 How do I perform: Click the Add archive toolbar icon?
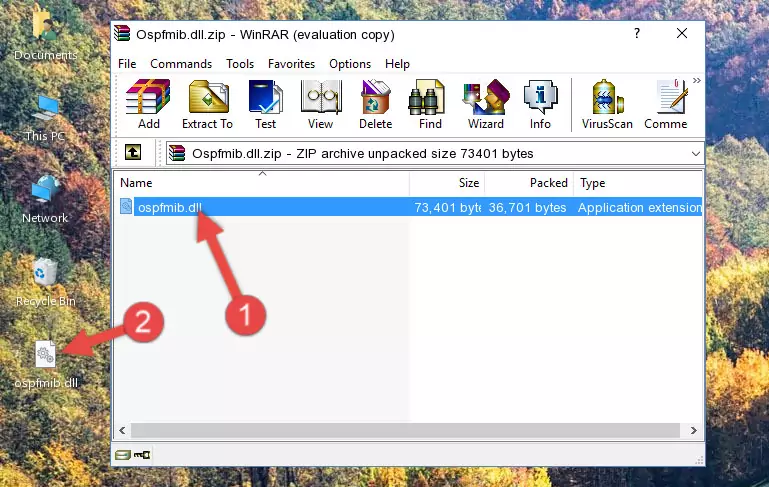tap(148, 104)
